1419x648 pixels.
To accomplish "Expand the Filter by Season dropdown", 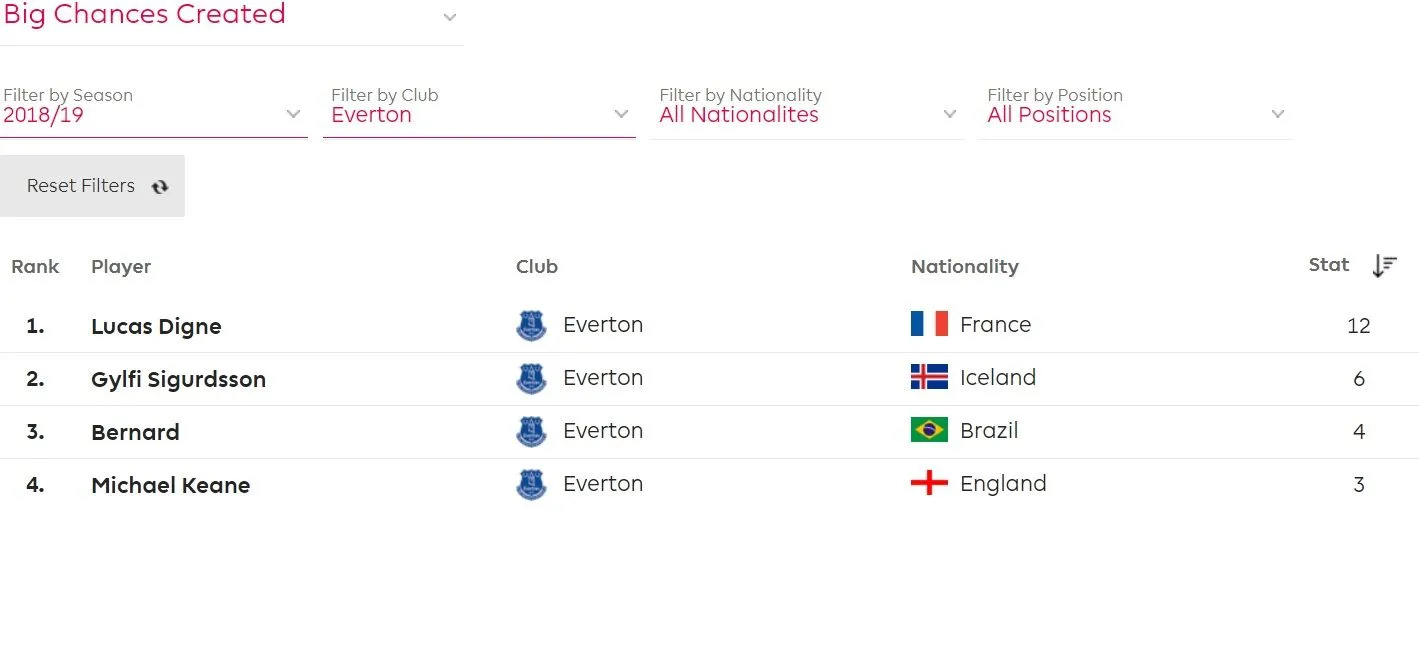I will pyautogui.click(x=293, y=114).
